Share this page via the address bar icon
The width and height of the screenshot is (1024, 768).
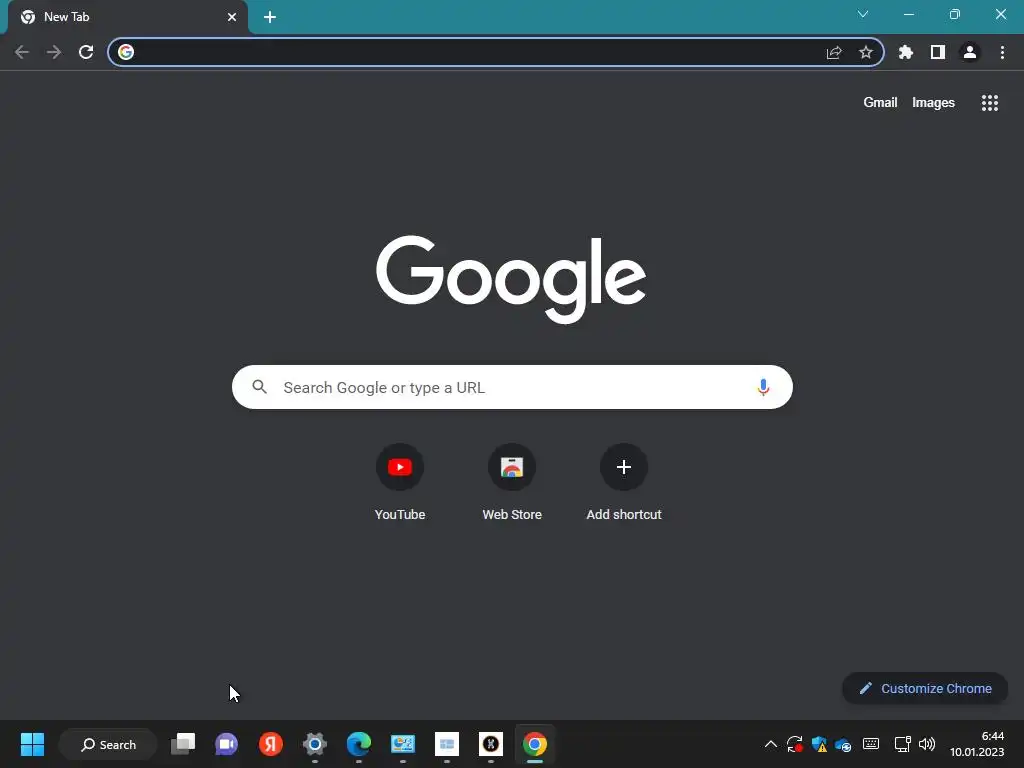[x=834, y=52]
